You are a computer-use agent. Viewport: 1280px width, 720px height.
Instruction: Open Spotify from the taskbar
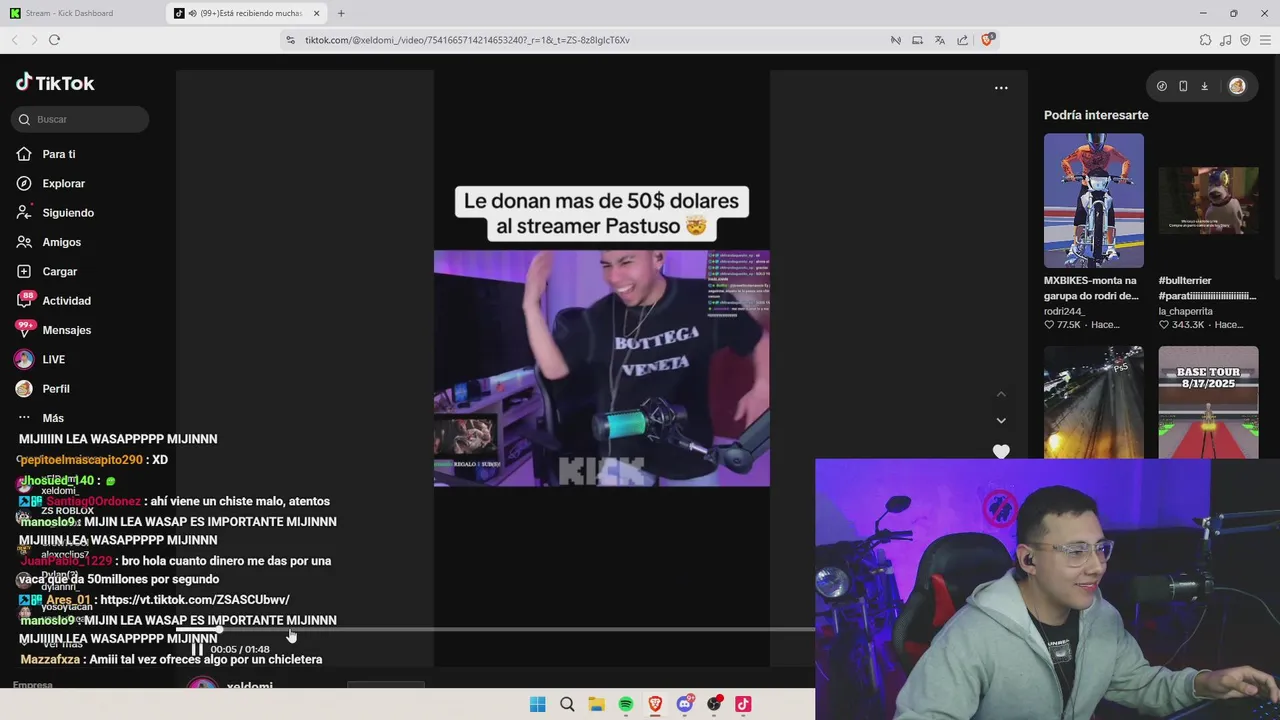click(x=626, y=704)
